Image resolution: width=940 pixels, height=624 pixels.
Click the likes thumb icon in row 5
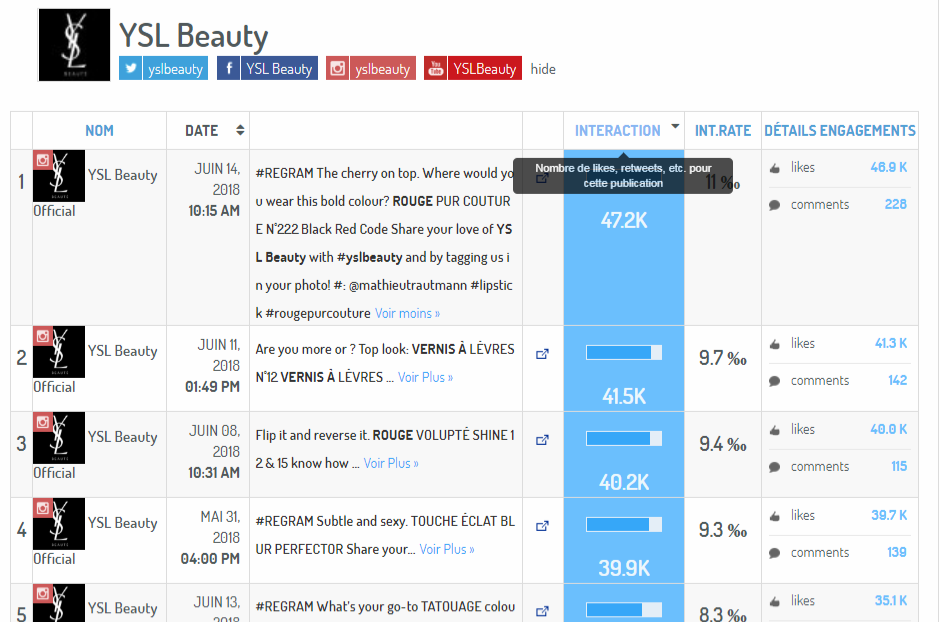coord(775,602)
